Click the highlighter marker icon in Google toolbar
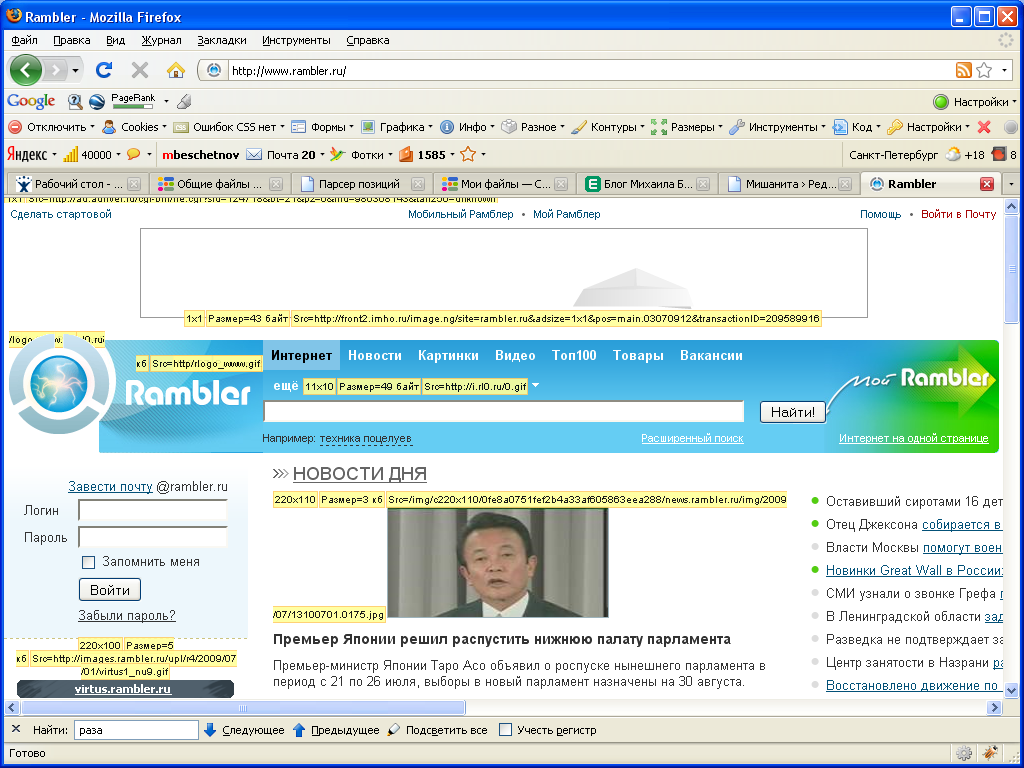 coord(184,101)
